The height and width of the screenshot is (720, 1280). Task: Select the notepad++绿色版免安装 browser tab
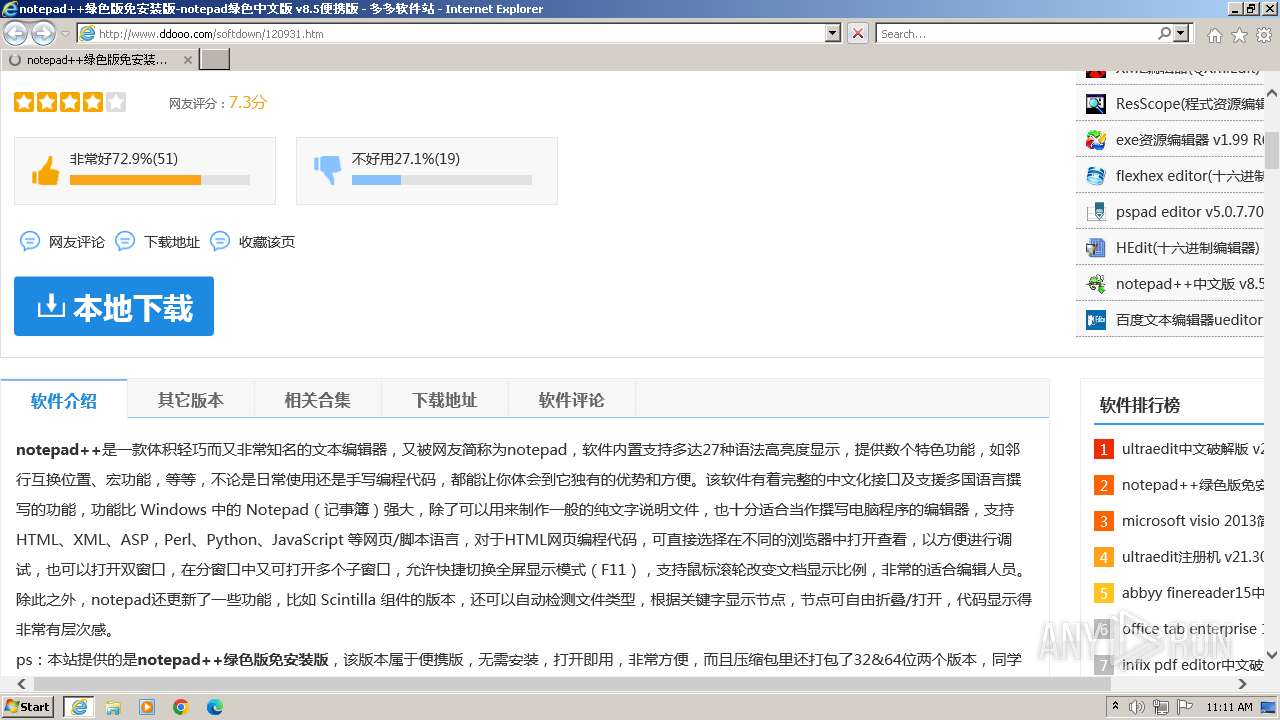(x=98, y=60)
